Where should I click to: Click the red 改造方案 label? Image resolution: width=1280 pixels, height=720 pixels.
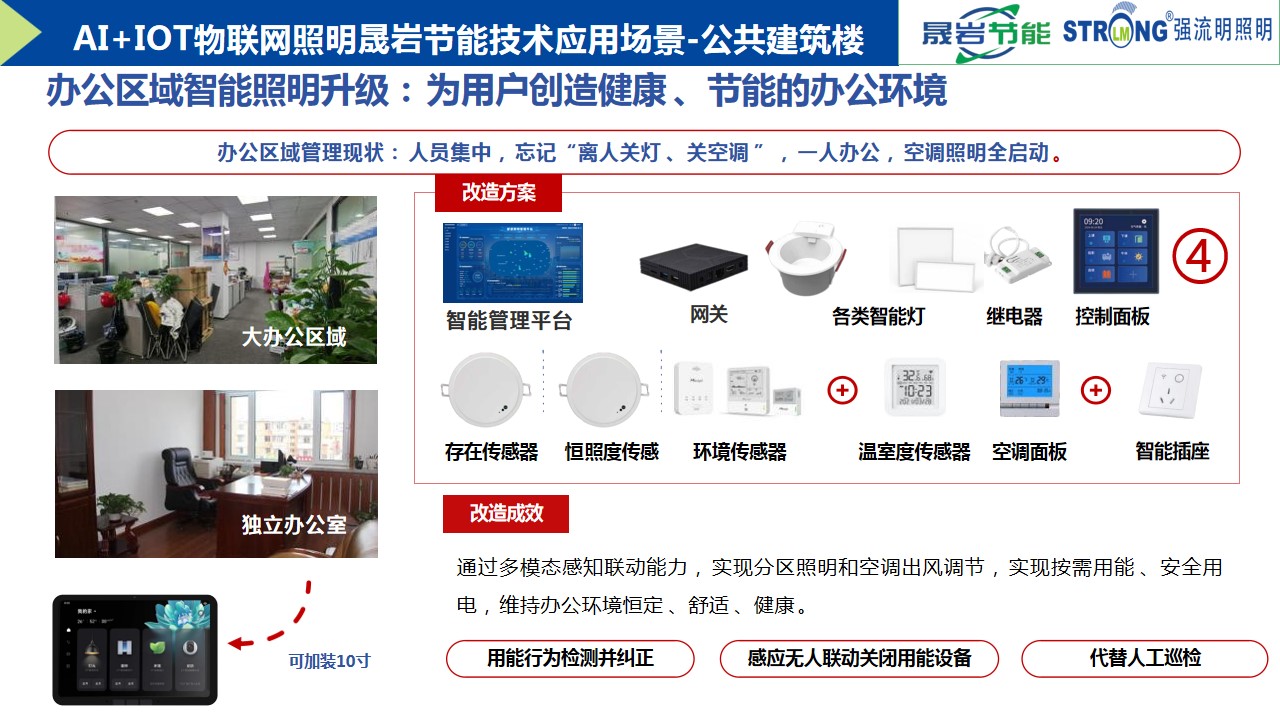tap(498, 193)
